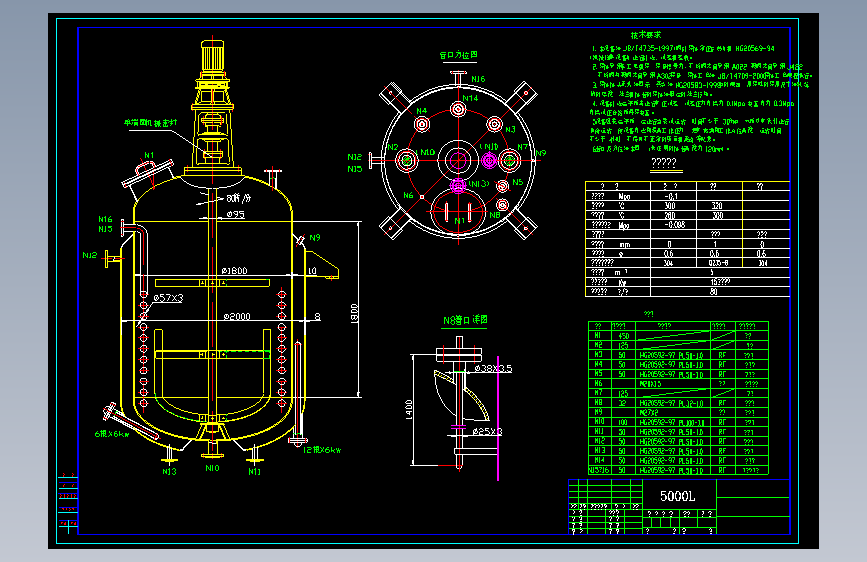The image size is (867, 562).
Task: Select "N14" label in the nozzle plan view
Action: 471,98
